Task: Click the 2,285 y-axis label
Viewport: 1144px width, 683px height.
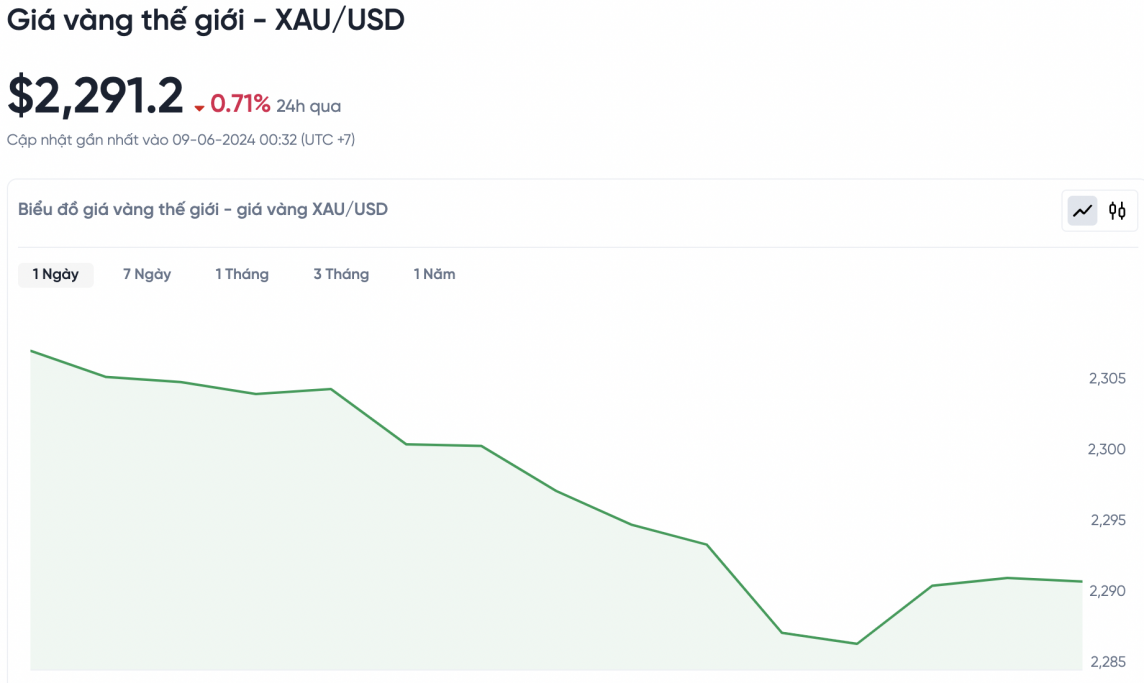Action: click(1107, 662)
